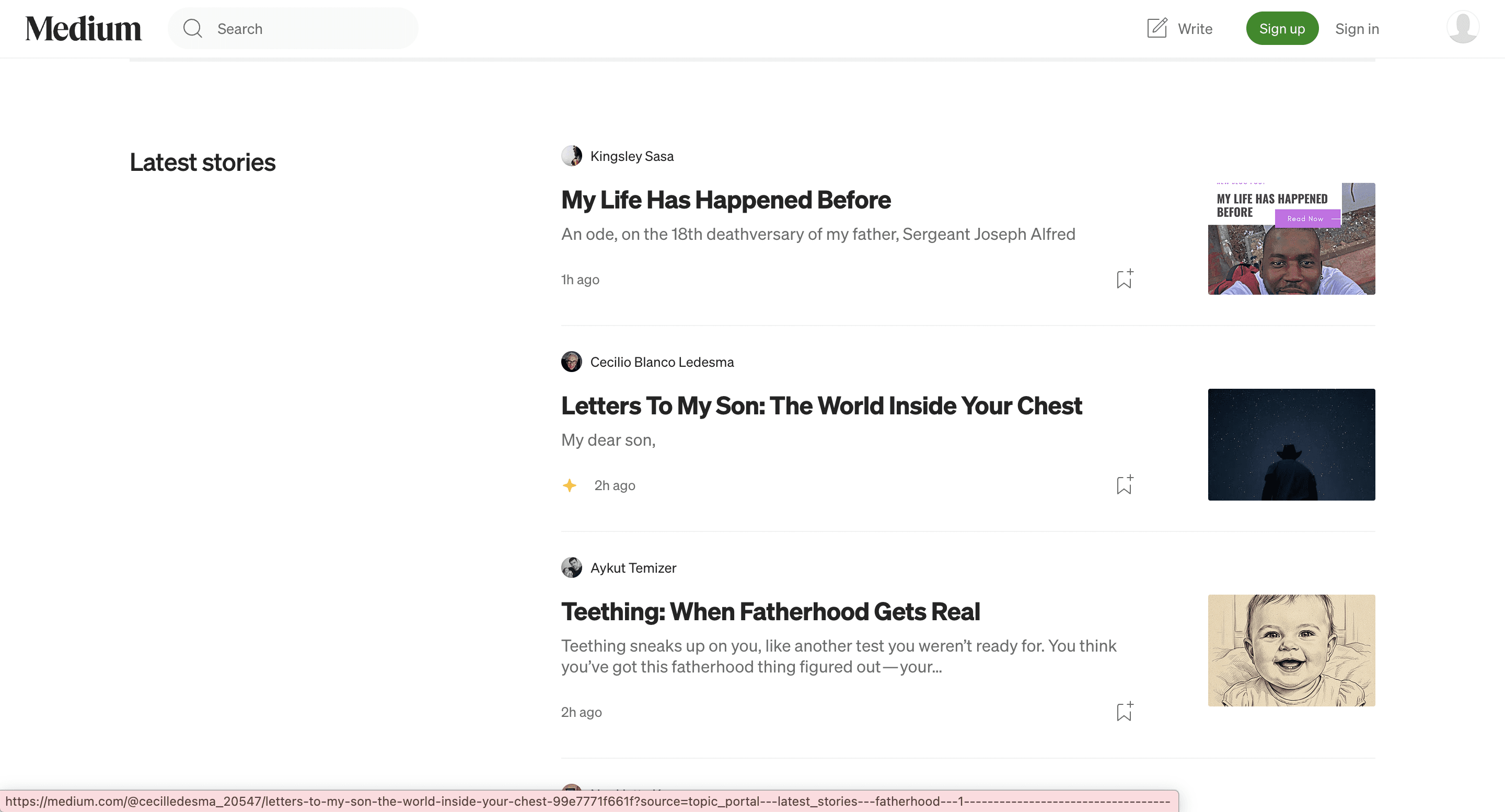The width and height of the screenshot is (1505, 812).
Task: Select Kingsley Sasa author name
Action: click(632, 155)
